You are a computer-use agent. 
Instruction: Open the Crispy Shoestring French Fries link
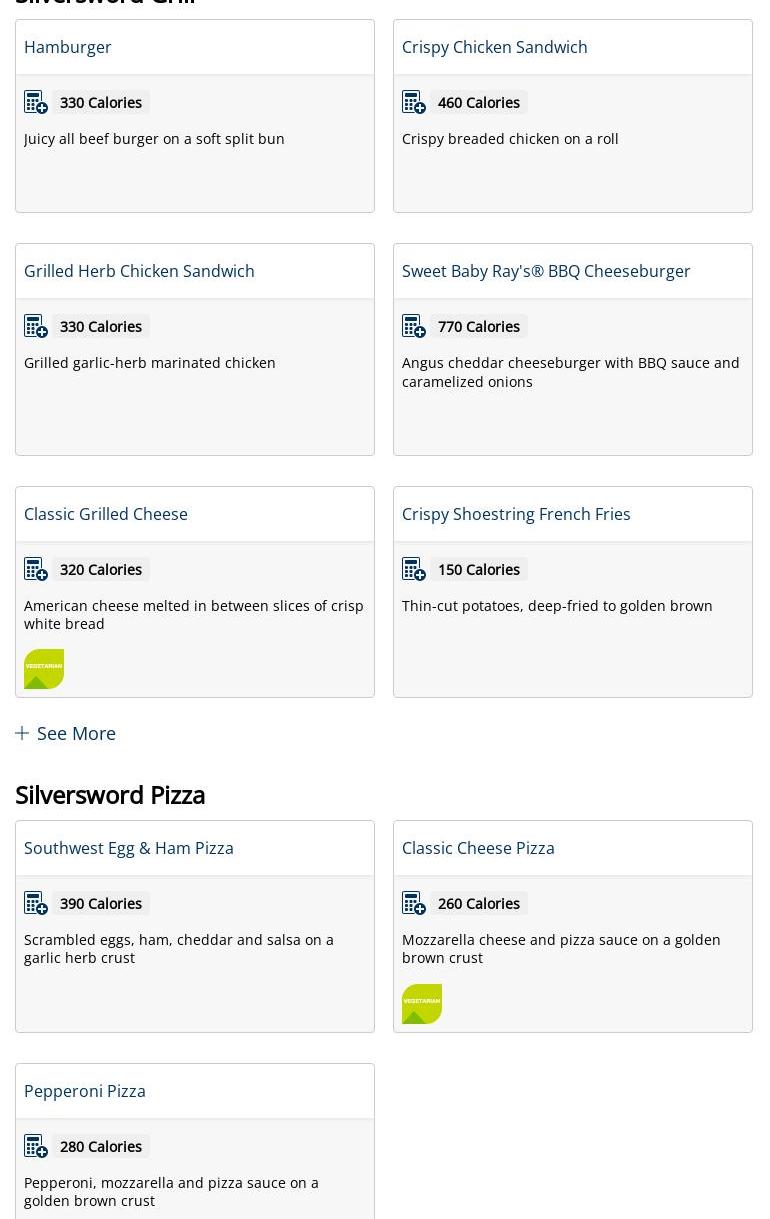click(516, 514)
